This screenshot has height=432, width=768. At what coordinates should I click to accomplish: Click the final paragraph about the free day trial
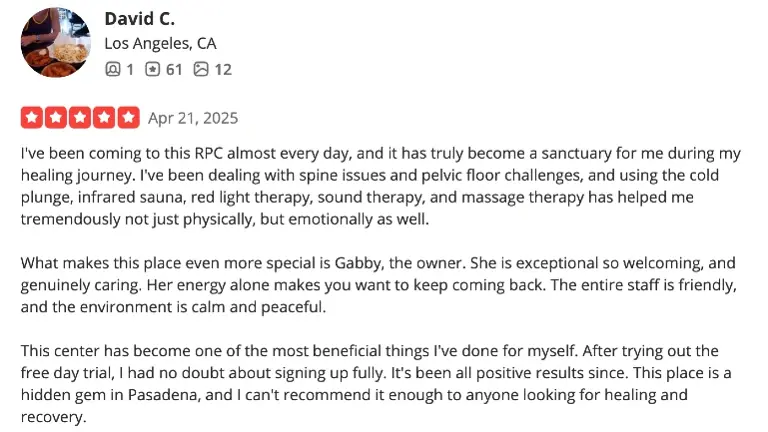(x=380, y=385)
